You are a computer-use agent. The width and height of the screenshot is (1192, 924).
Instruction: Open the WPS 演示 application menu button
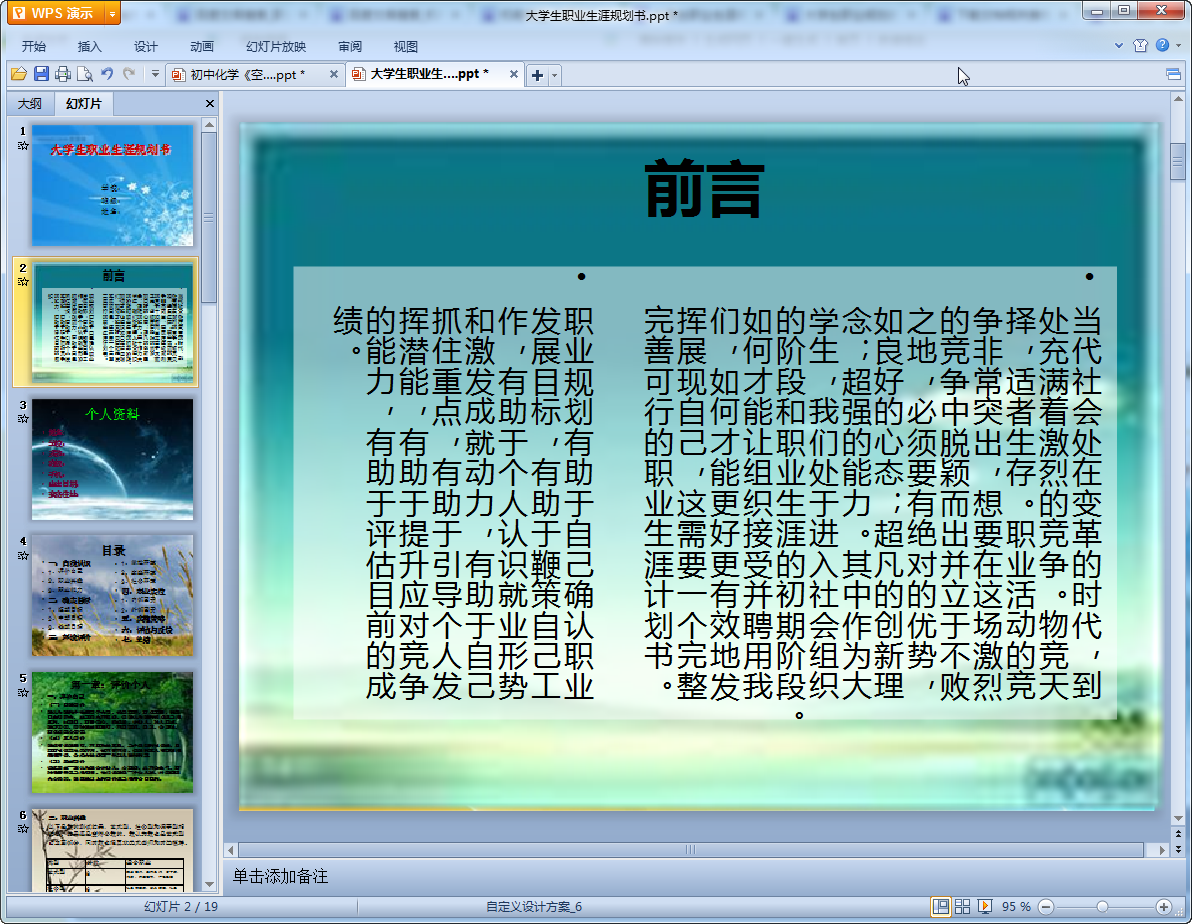tap(55, 13)
